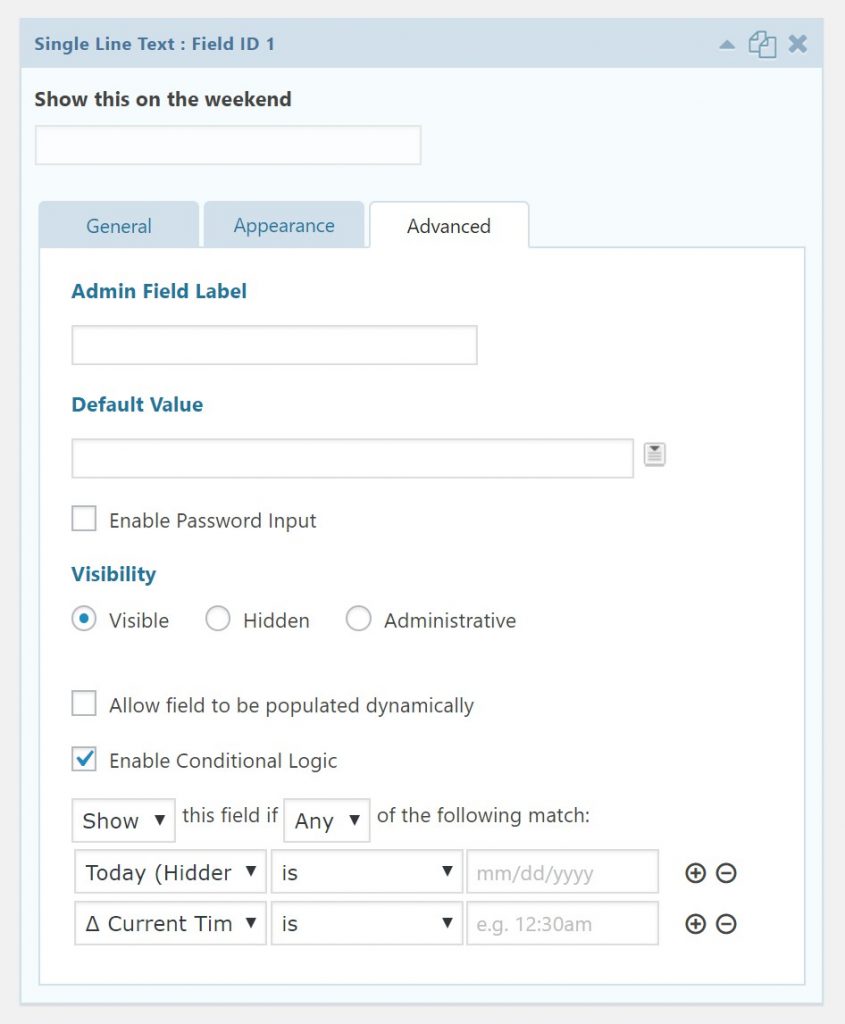This screenshot has width=845, height=1024.
Task: Duplicate the field using the copy icon
Action: coord(761,44)
